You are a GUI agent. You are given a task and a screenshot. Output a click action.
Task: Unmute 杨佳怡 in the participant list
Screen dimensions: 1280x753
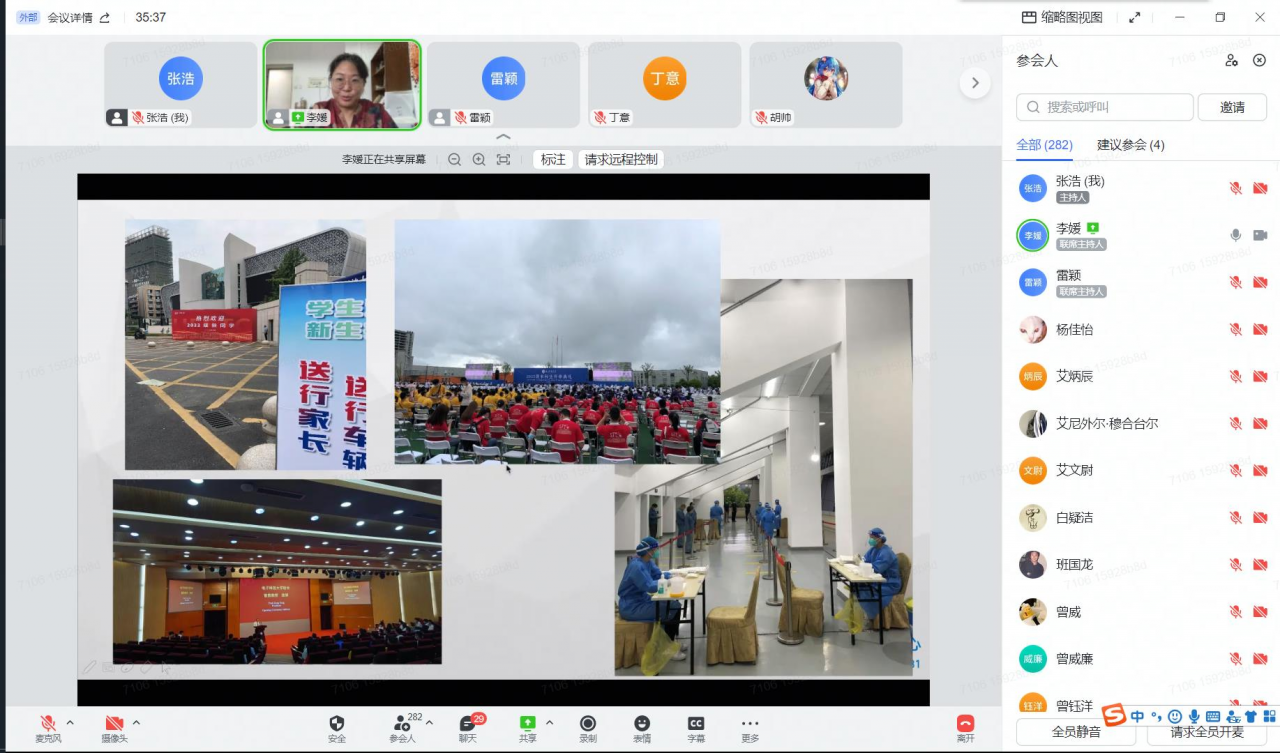click(x=1234, y=329)
